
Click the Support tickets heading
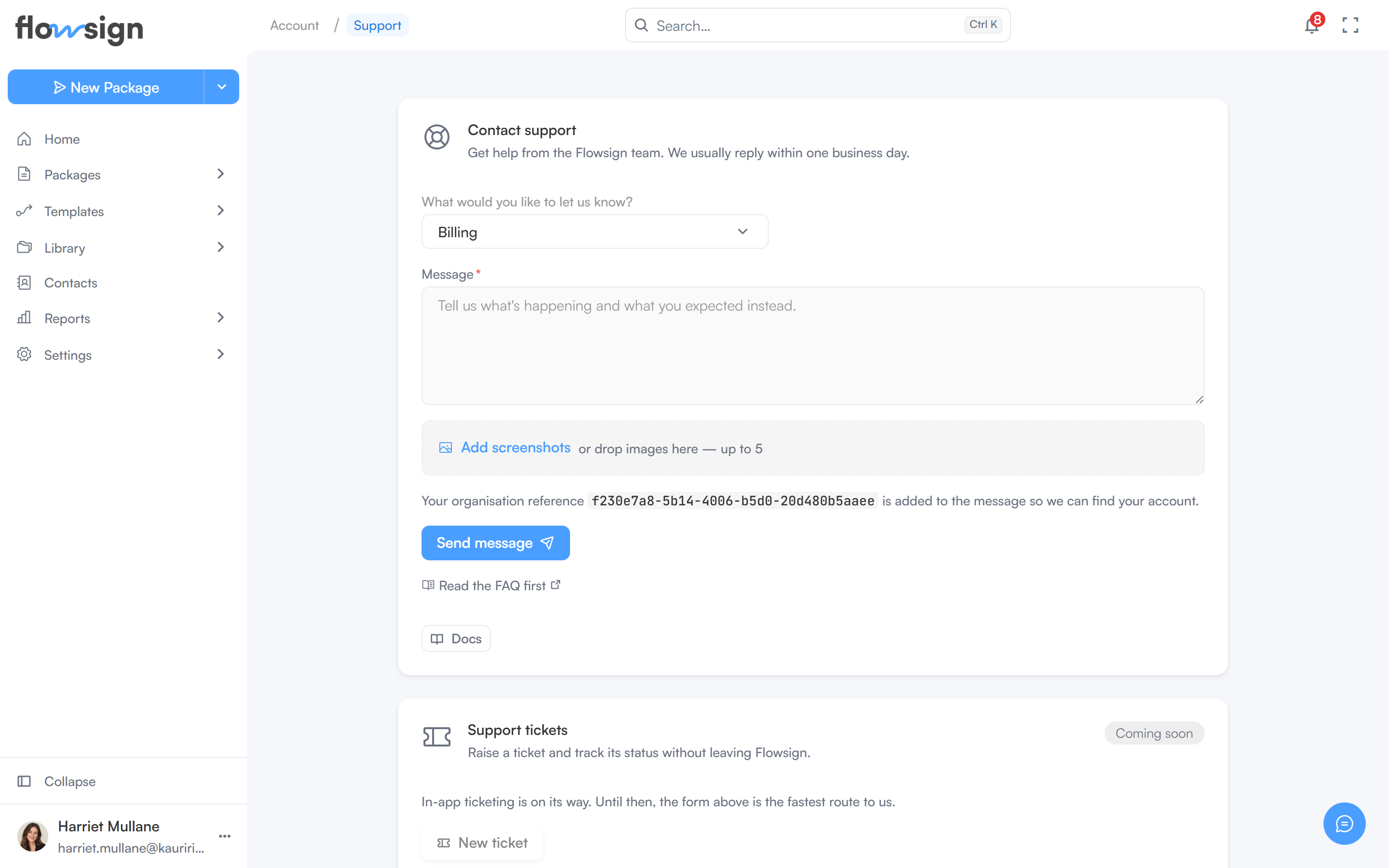[x=517, y=730]
